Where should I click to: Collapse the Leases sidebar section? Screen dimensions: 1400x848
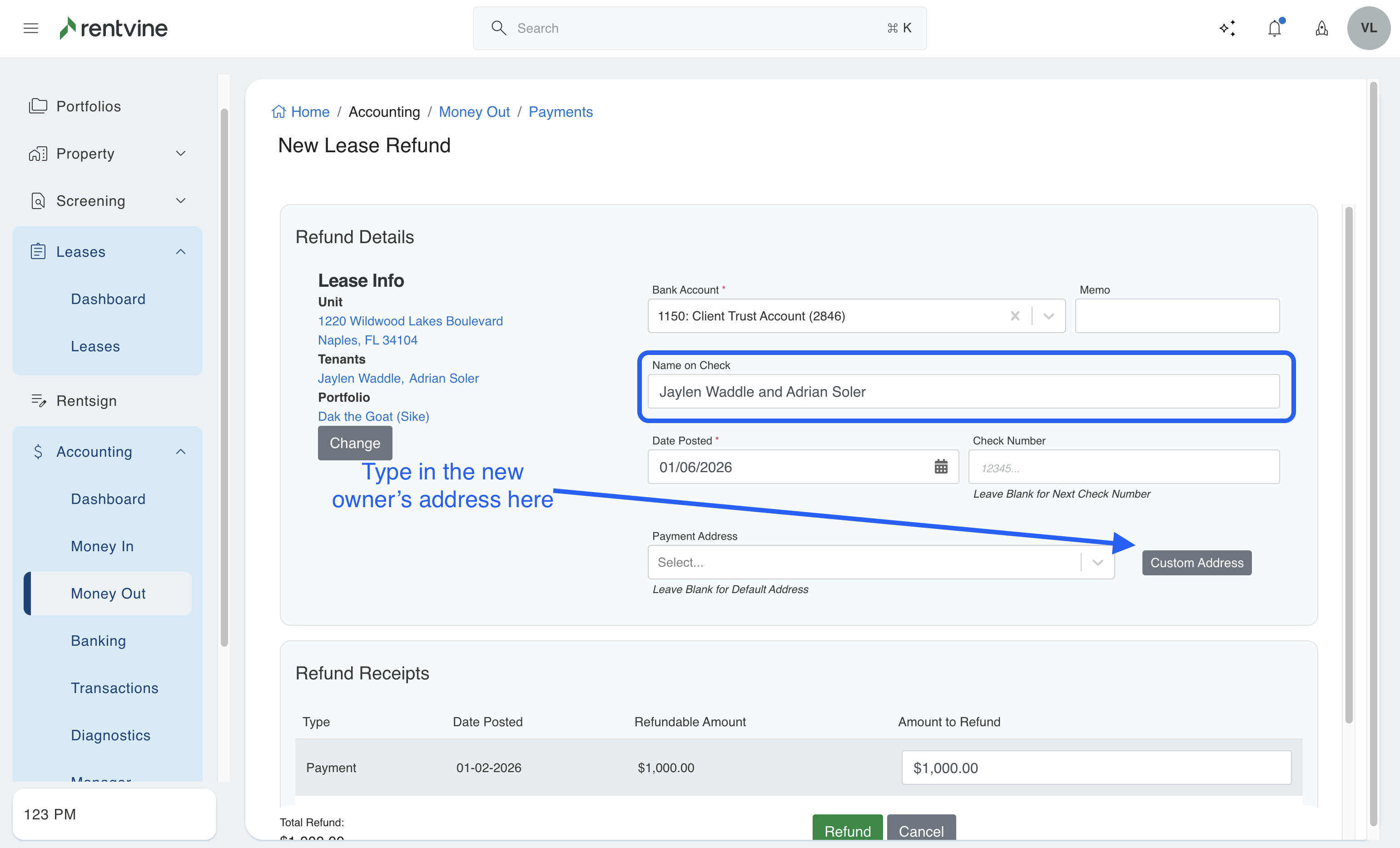(181, 252)
